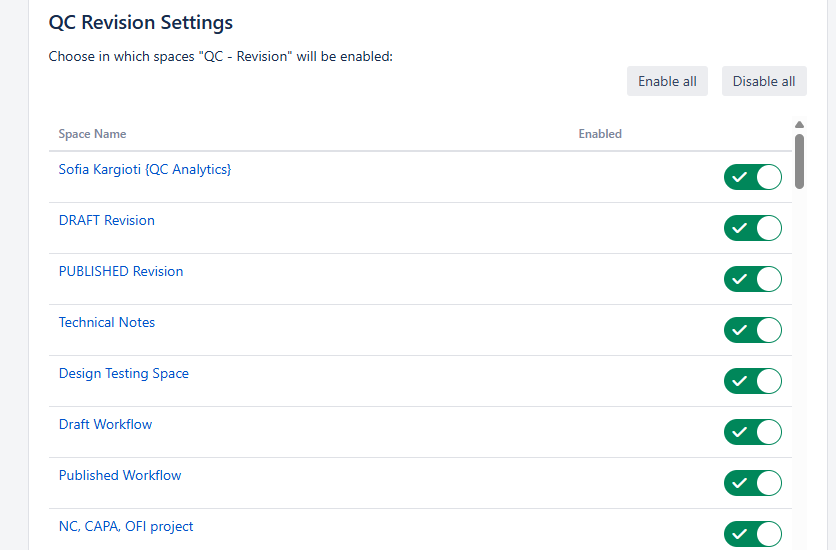Click the Enable all button

667,81
